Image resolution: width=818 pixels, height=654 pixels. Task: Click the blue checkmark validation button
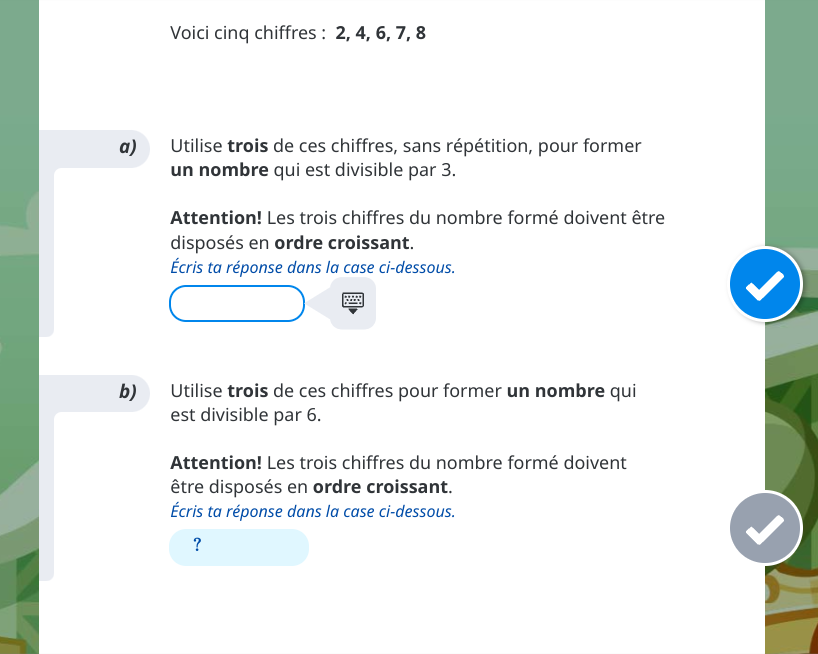click(765, 285)
